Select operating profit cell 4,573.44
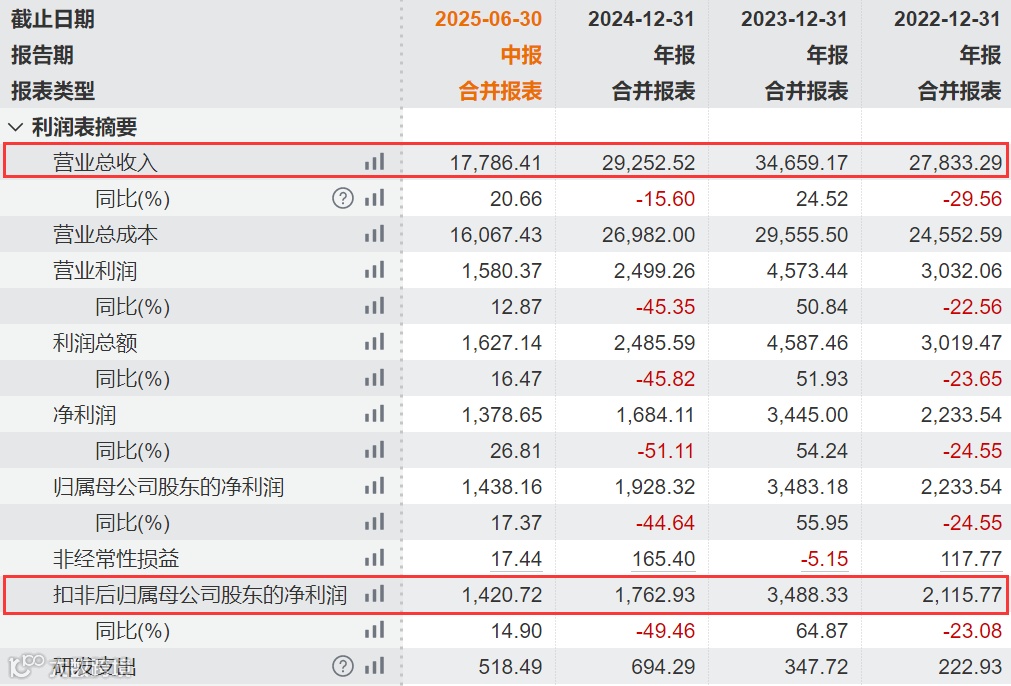This screenshot has width=1011, height=686. point(807,271)
